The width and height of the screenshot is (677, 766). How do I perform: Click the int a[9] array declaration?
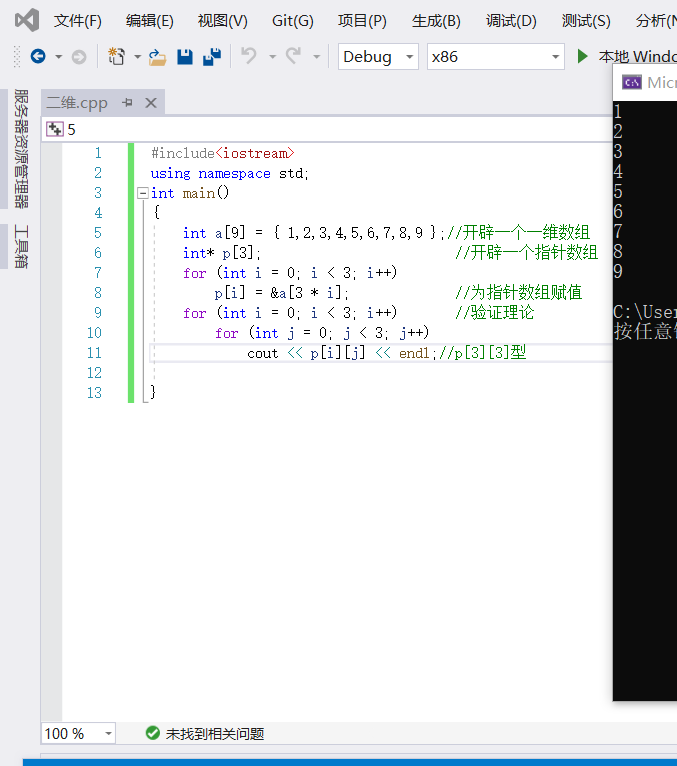(x=313, y=233)
